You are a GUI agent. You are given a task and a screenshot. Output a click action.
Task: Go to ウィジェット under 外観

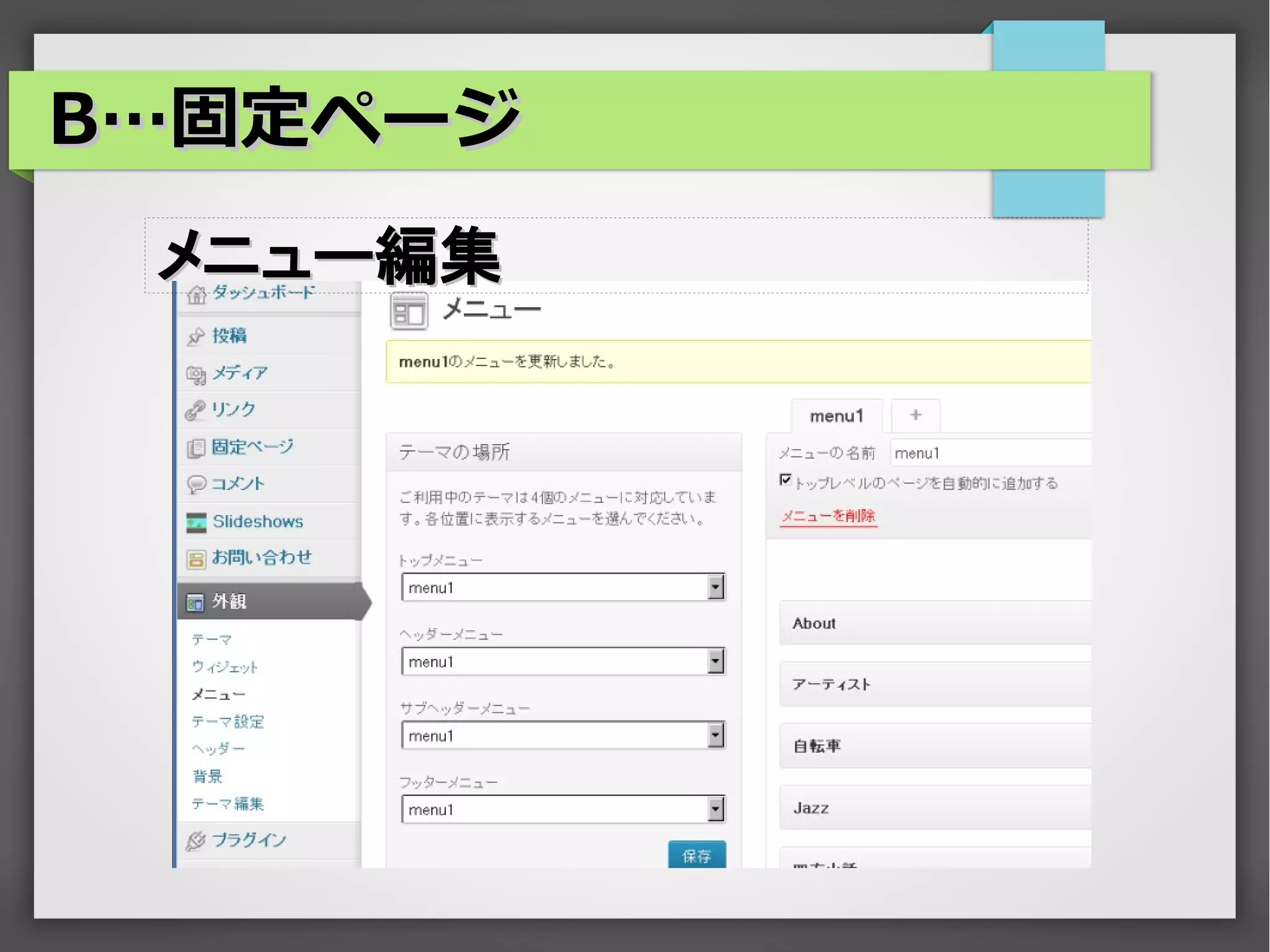[224, 667]
